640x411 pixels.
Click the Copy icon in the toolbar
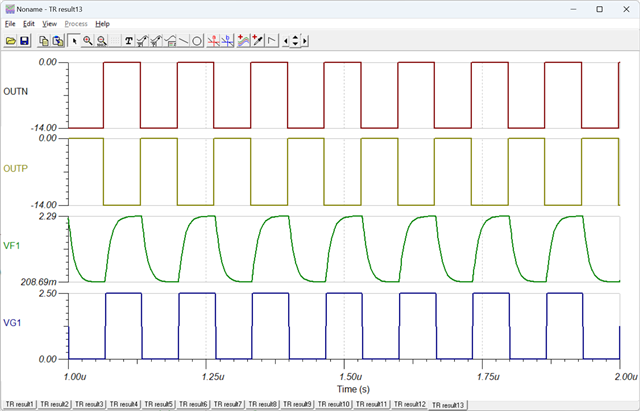44,41
